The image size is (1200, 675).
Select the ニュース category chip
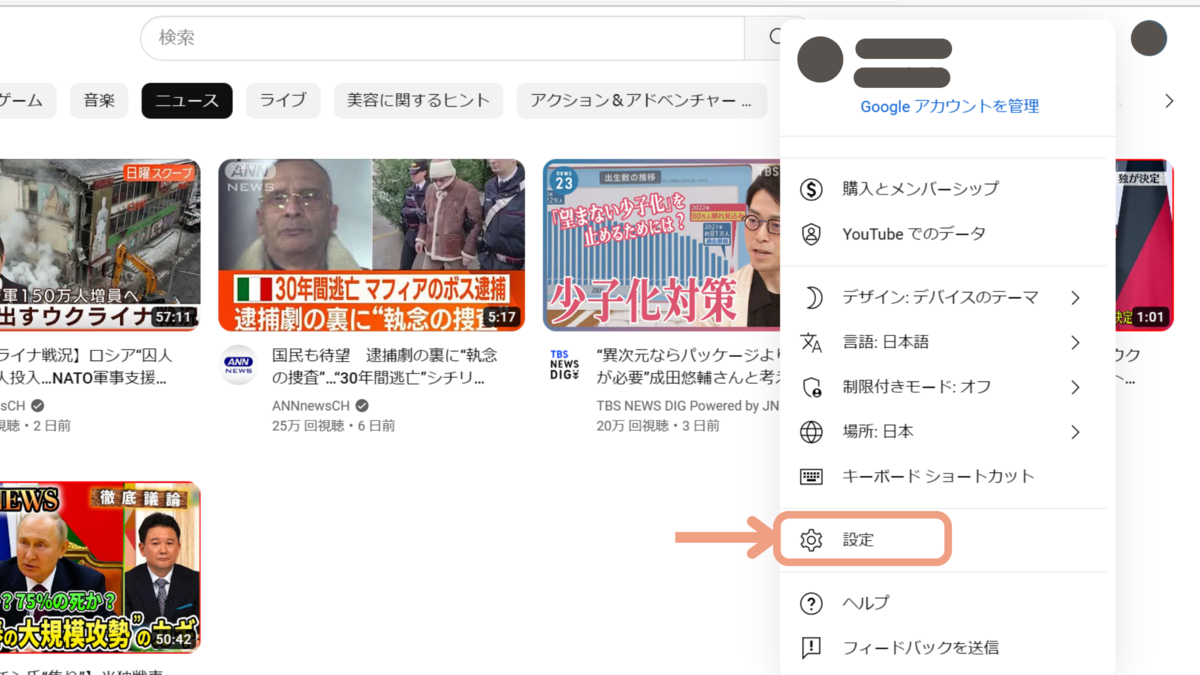(x=187, y=100)
